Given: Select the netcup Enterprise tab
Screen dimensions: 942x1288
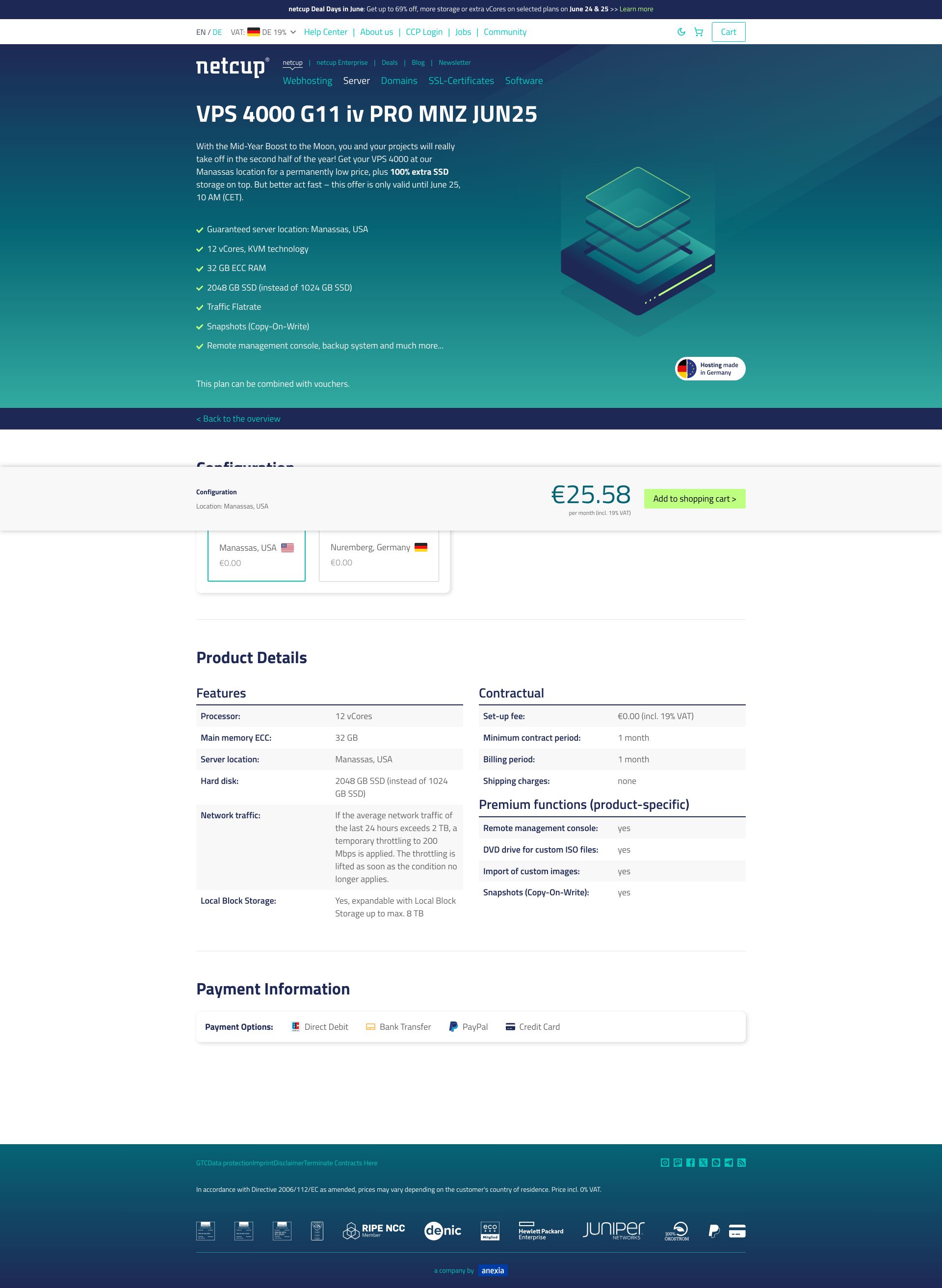Looking at the screenshot, I should click(x=342, y=63).
